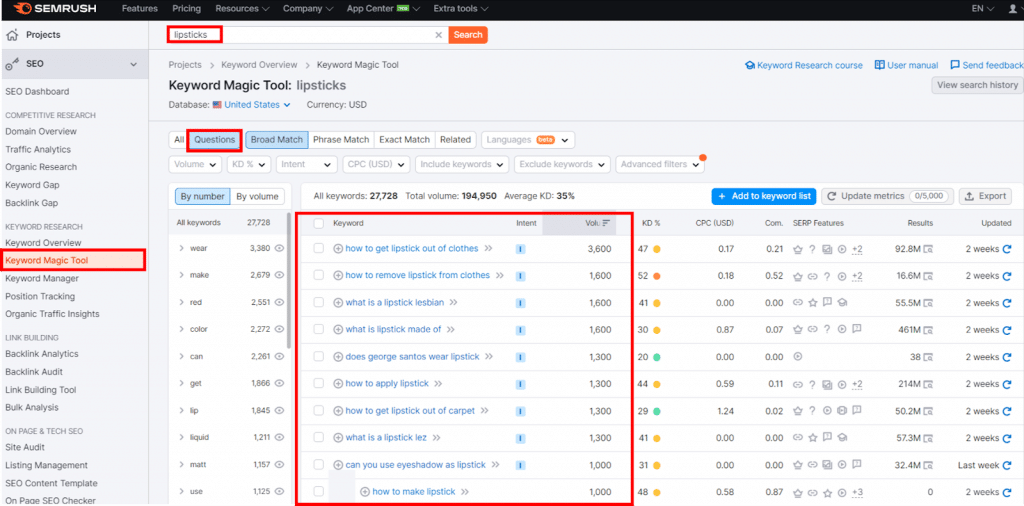1024x506 pixels.
Task: Select the Phrase Match tab
Action: (341, 140)
